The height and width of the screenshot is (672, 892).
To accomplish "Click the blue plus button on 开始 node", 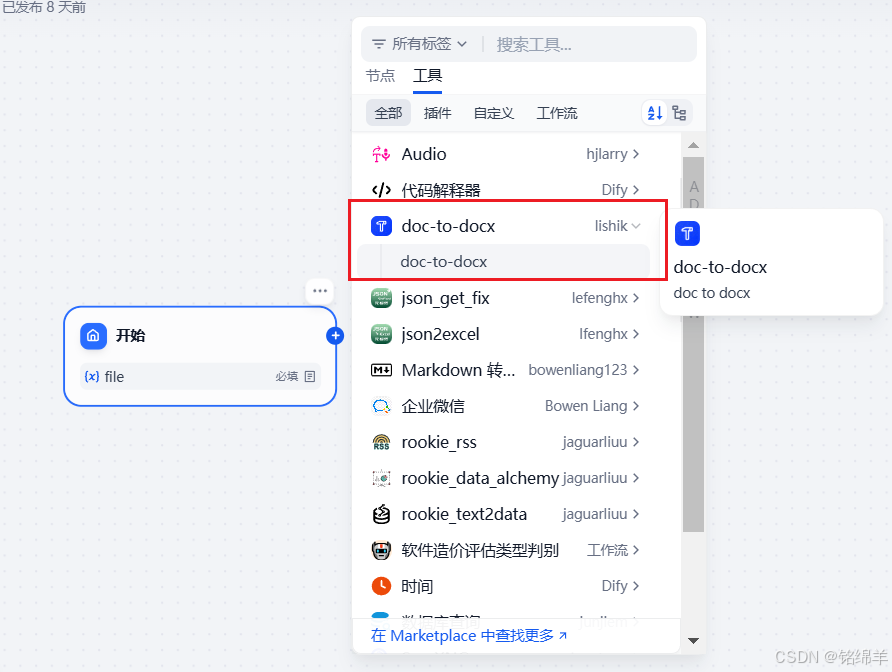I will tap(335, 335).
